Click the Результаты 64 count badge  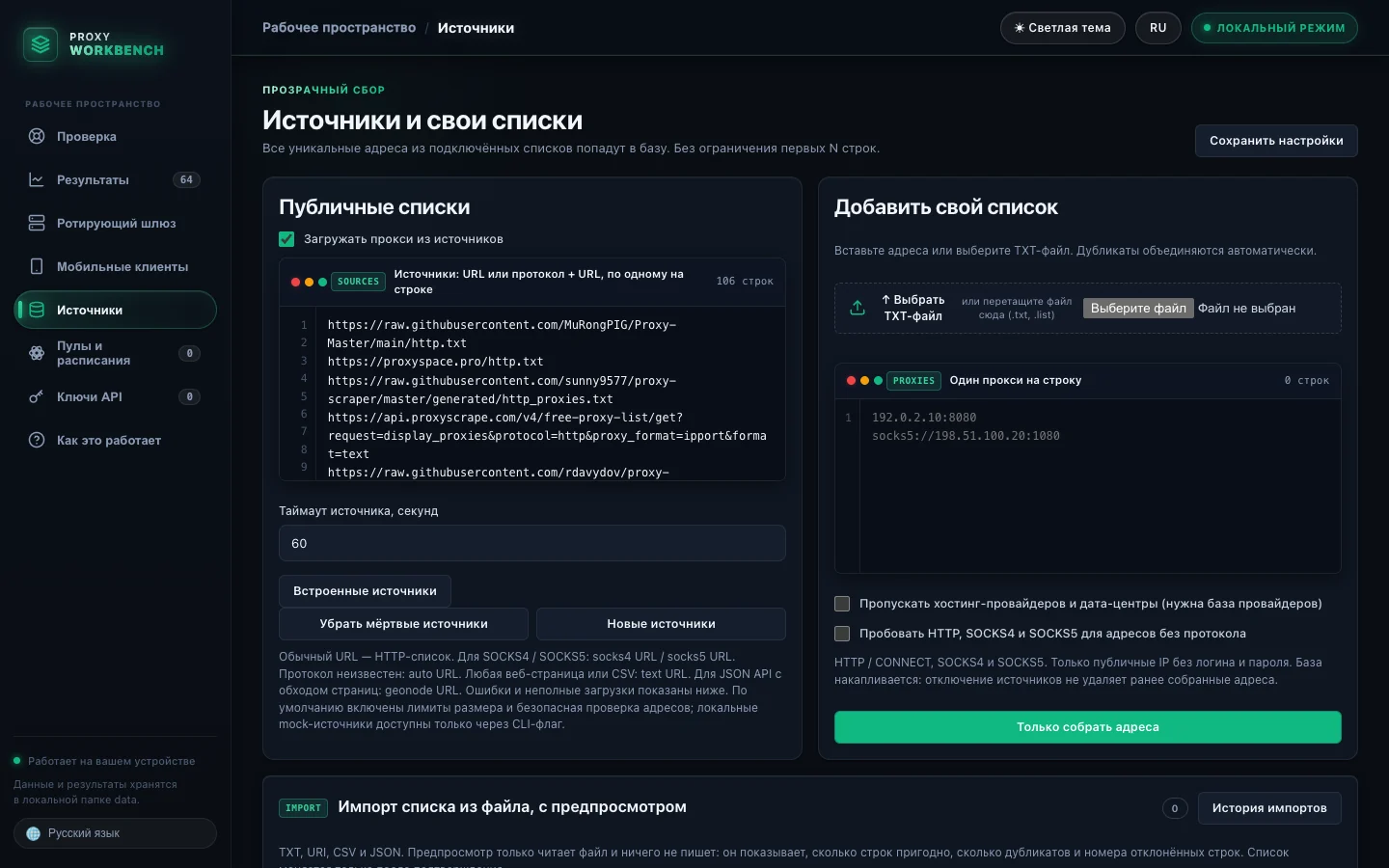[186, 179]
